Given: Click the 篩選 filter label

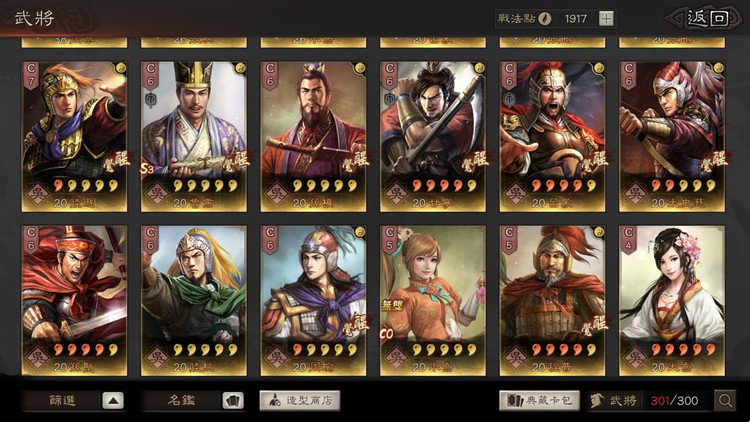Looking at the screenshot, I should click(x=63, y=400).
